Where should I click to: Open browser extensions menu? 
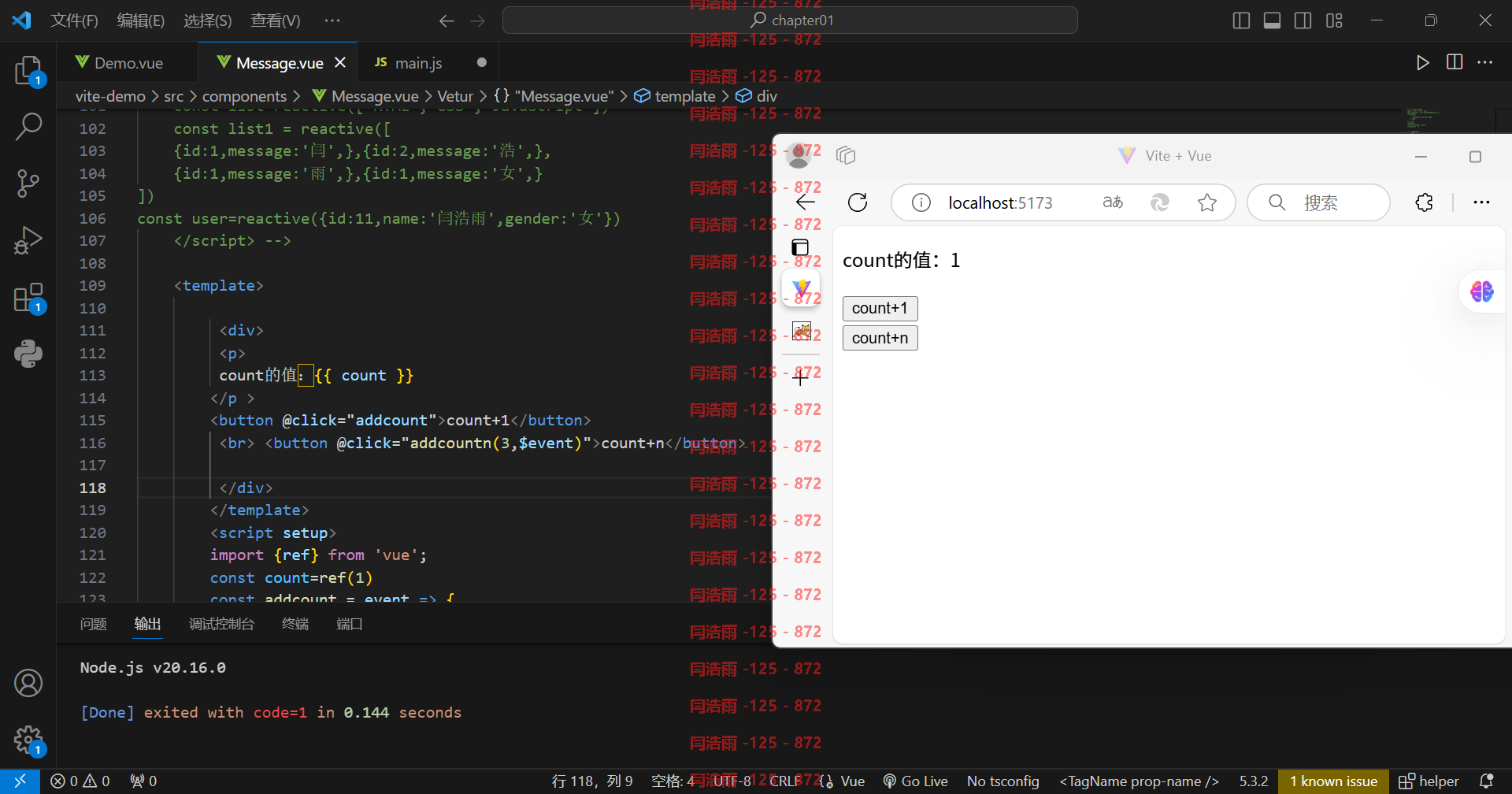click(x=1424, y=202)
